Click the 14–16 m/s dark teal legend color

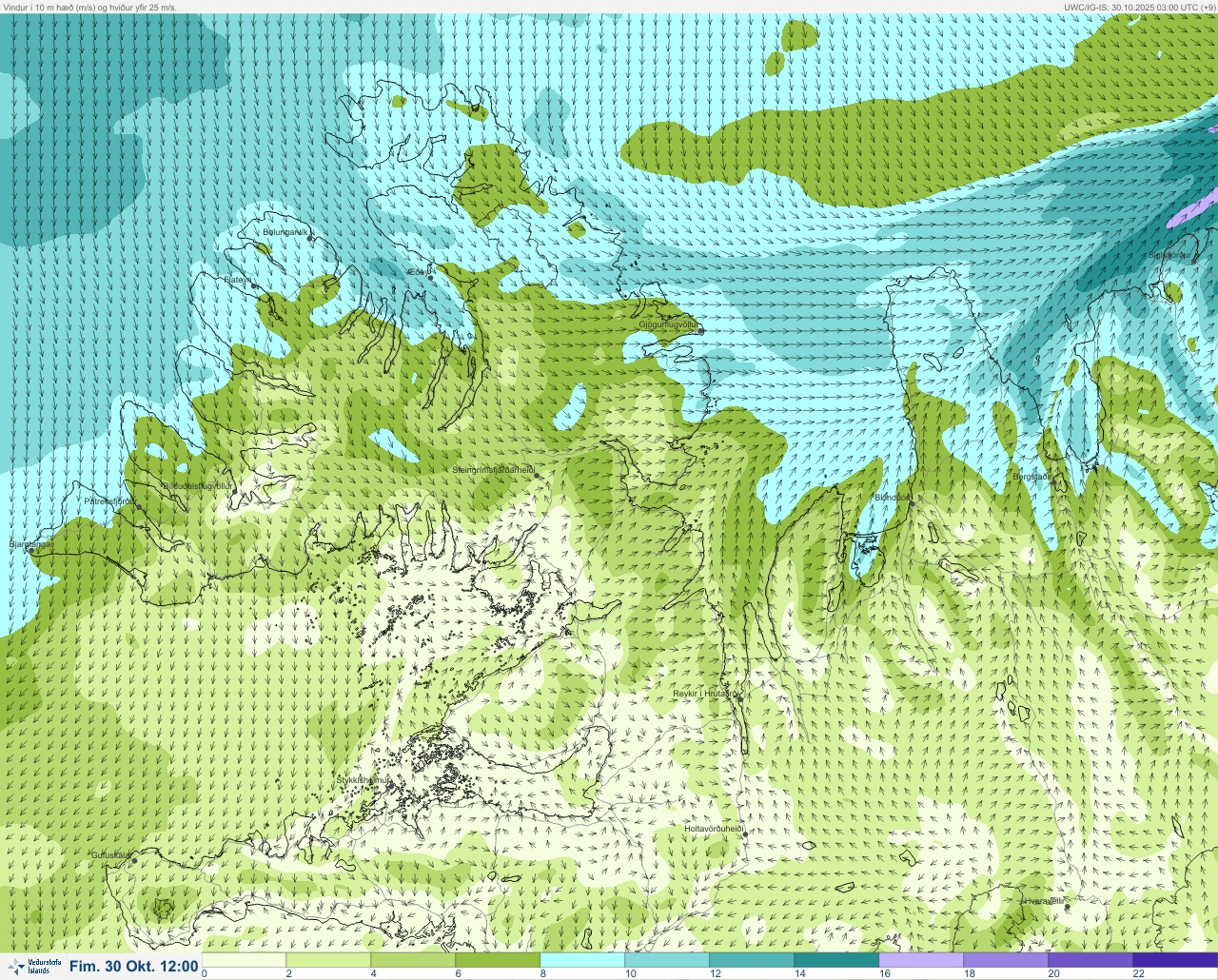pyautogui.click(x=836, y=960)
